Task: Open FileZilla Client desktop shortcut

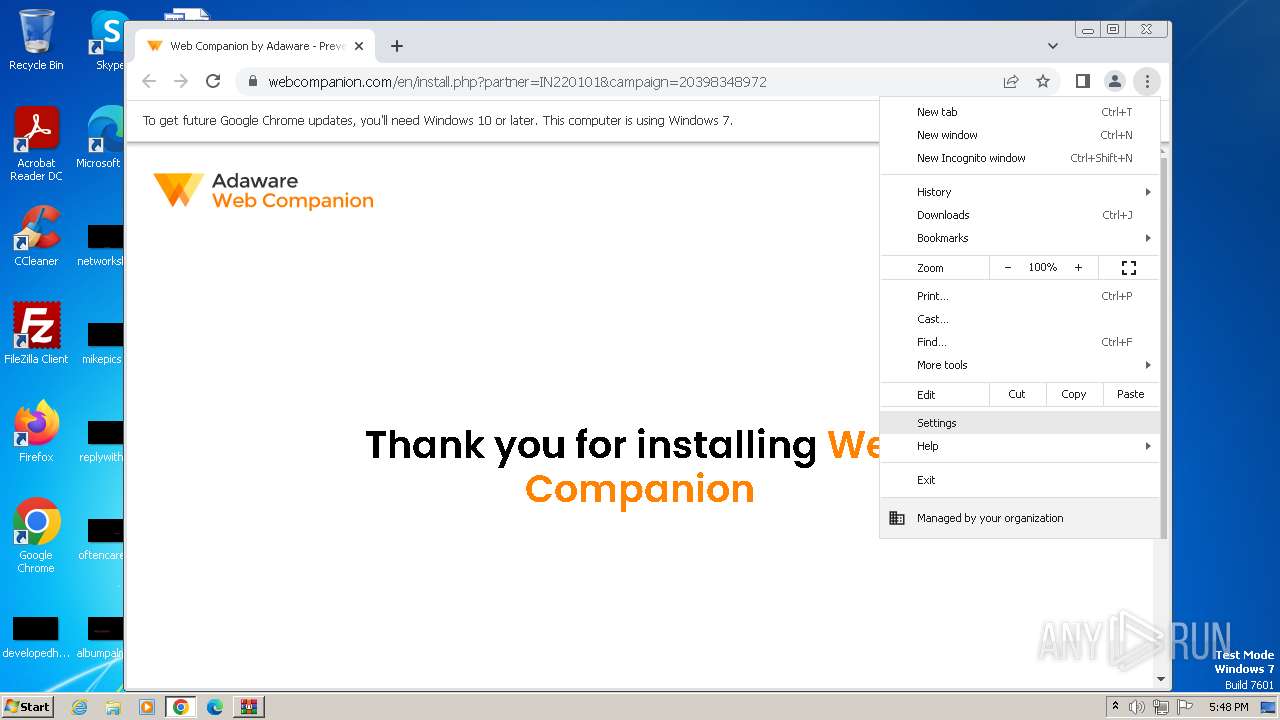Action: pos(36,334)
